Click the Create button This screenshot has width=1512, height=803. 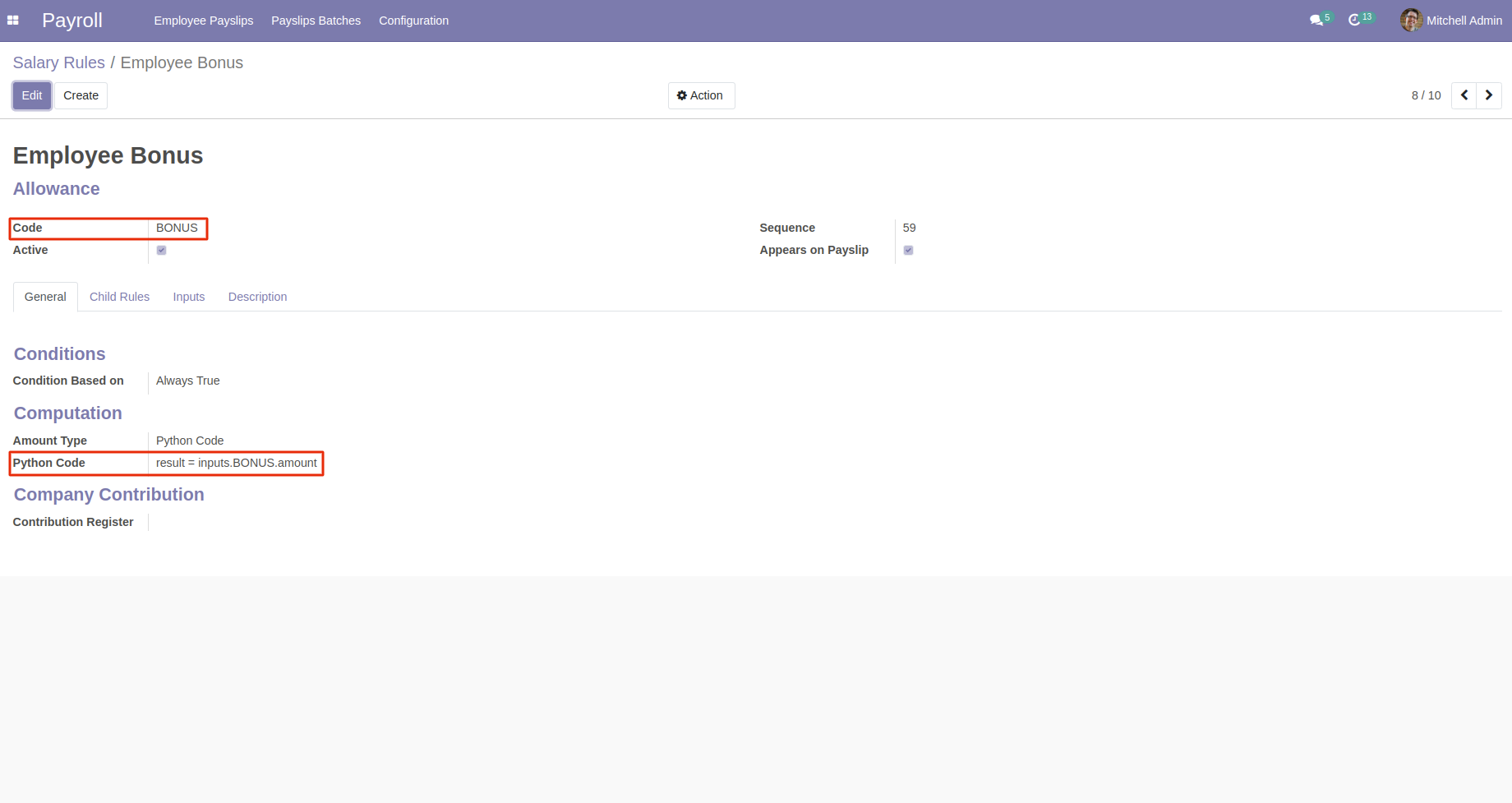click(81, 95)
